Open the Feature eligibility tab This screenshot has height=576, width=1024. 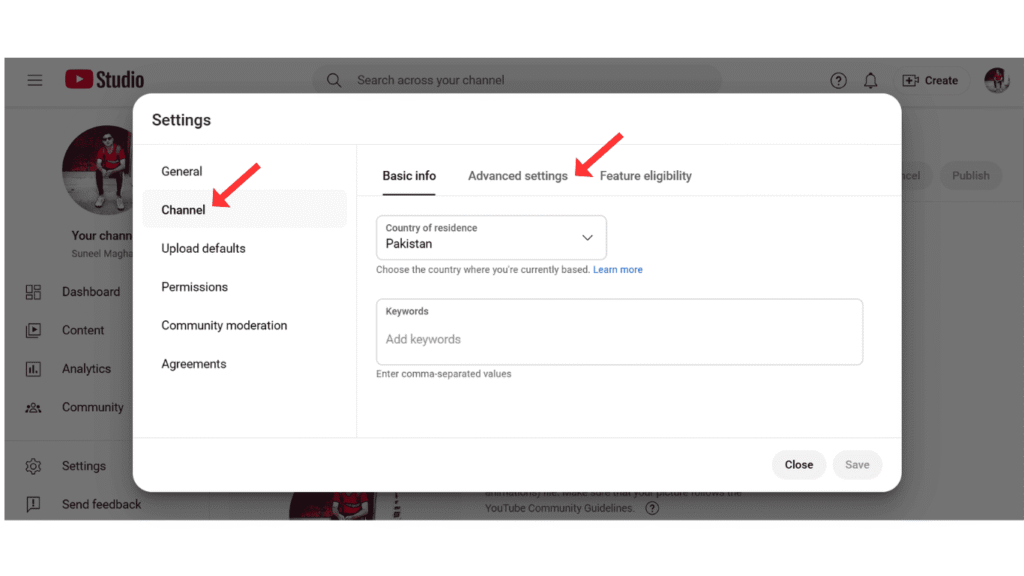tap(645, 175)
